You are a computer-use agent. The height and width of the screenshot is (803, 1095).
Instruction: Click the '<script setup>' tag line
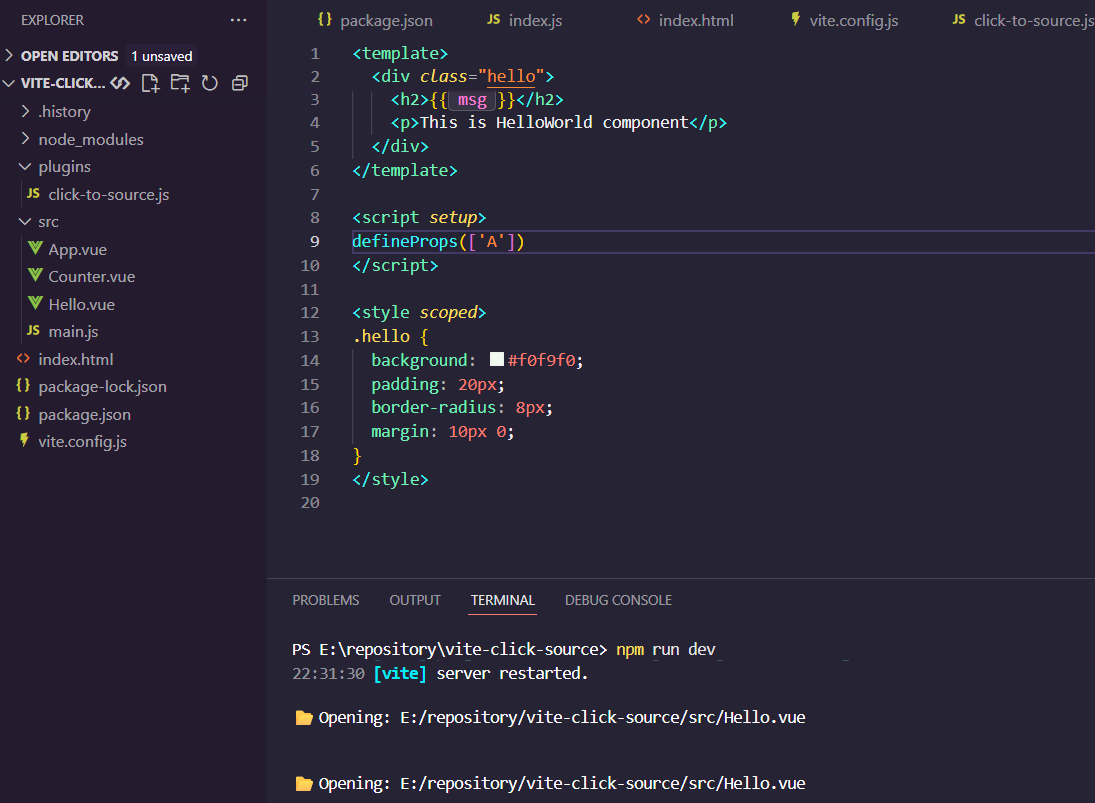click(x=419, y=218)
